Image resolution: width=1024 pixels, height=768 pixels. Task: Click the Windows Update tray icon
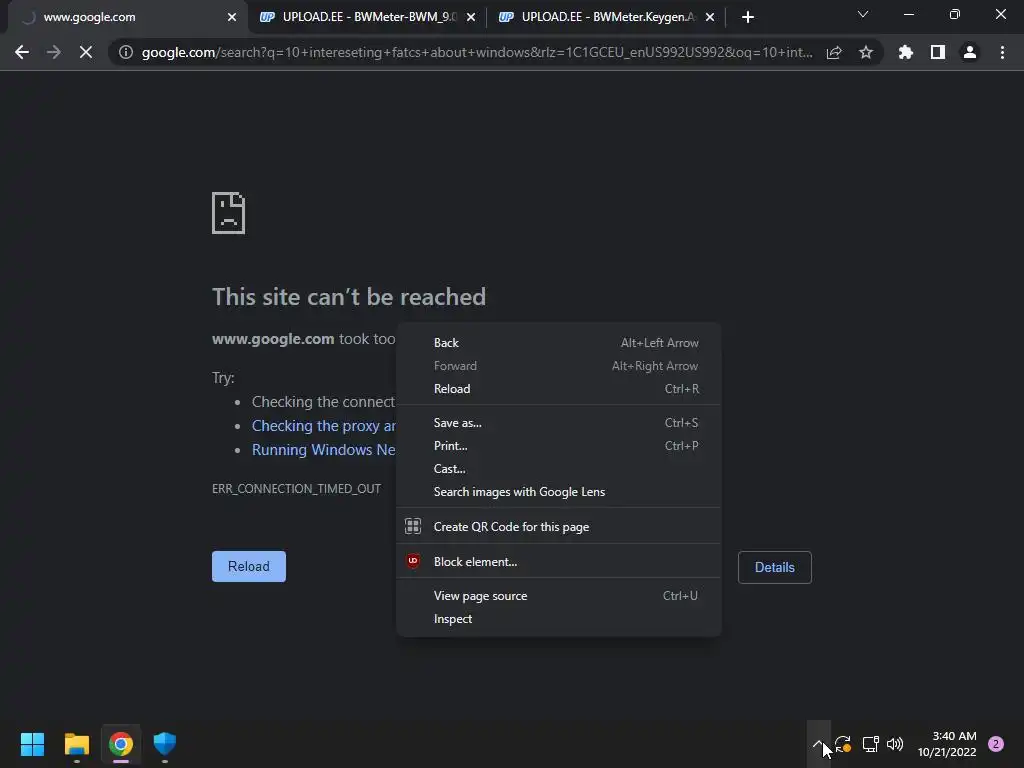(843, 744)
